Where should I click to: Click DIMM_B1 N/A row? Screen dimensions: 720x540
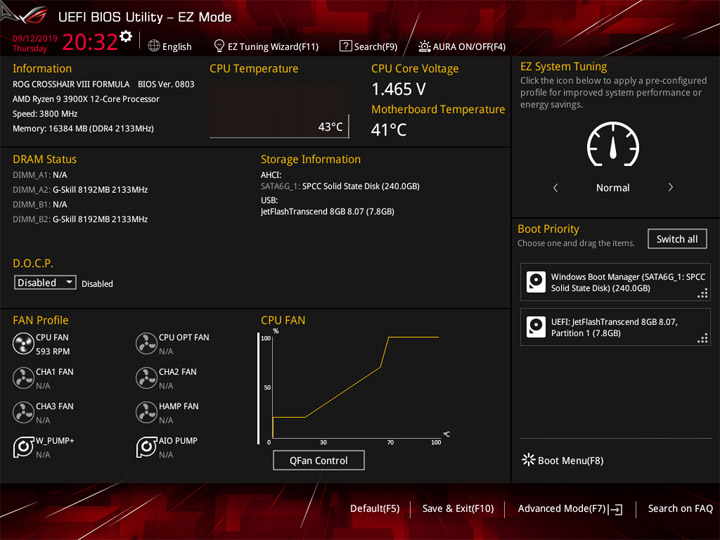tap(40, 204)
